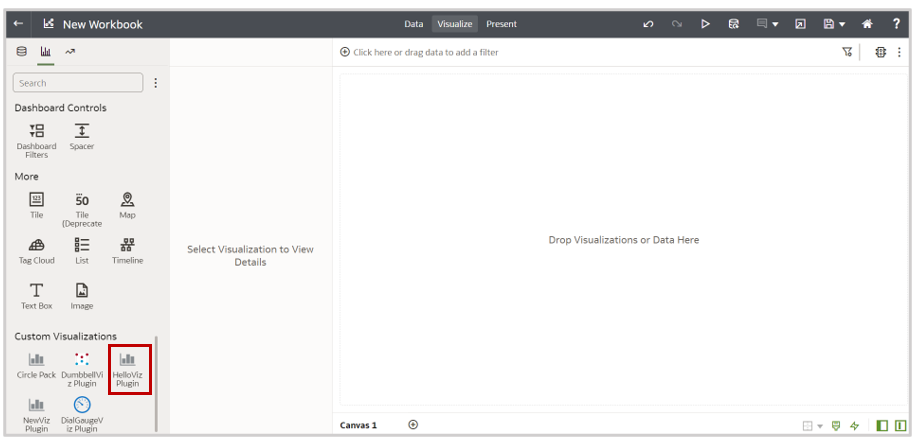Click the filter bar funnel icon
The height and width of the screenshot is (441, 918).
[847, 52]
